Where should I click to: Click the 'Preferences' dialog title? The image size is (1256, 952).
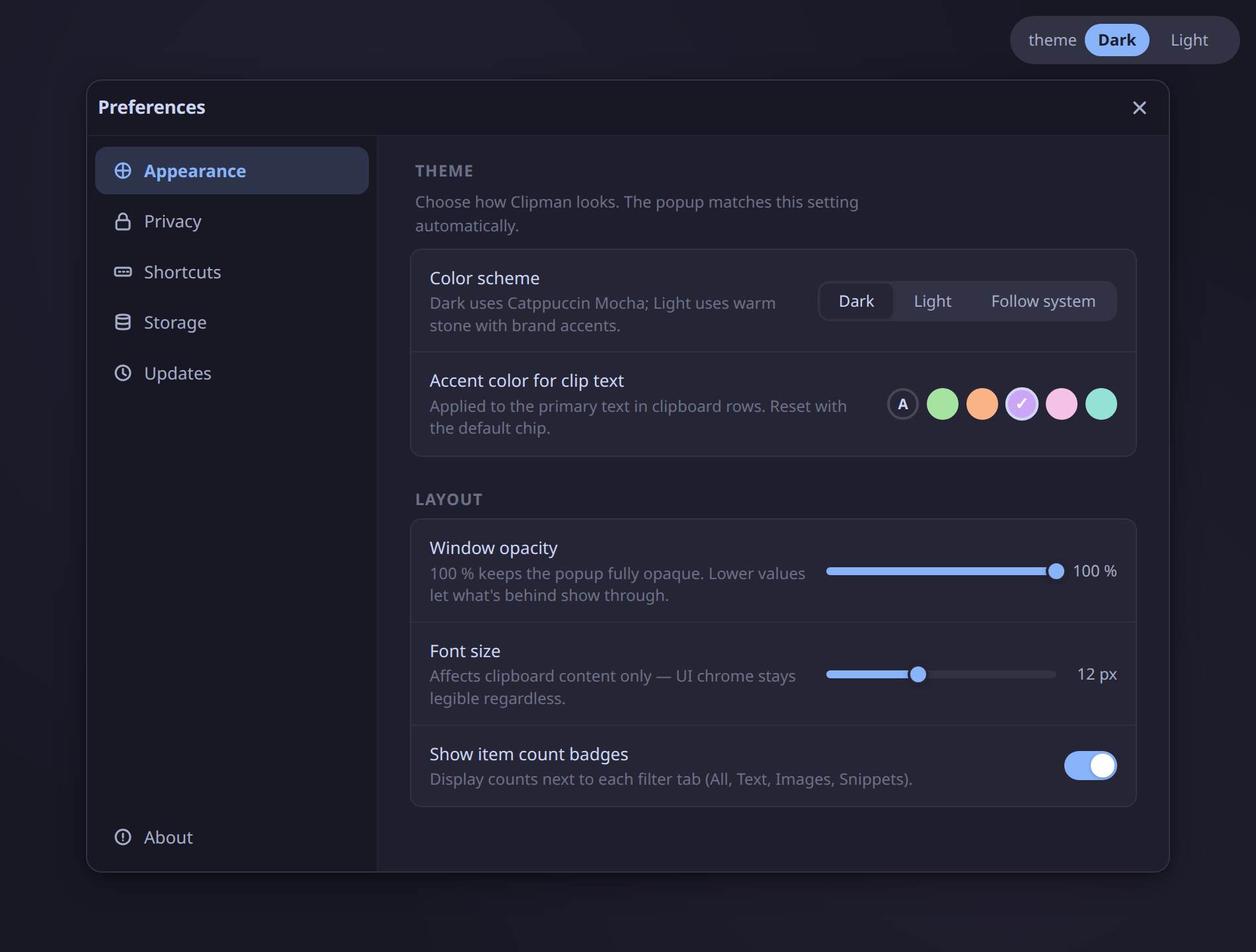(x=151, y=107)
